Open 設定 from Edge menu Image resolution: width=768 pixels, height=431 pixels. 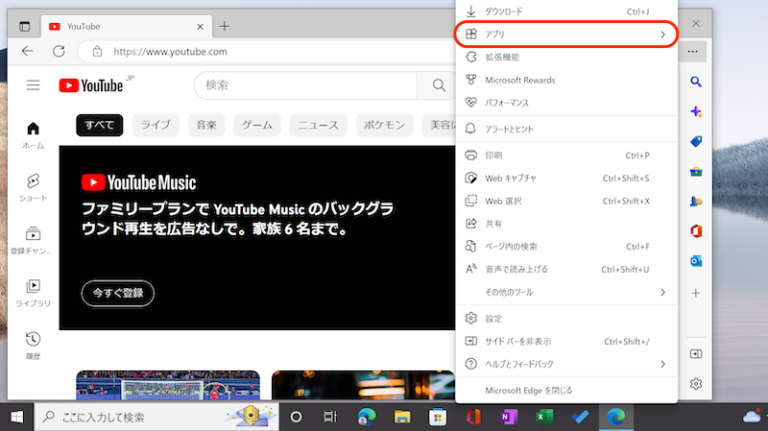pyautogui.click(x=567, y=318)
